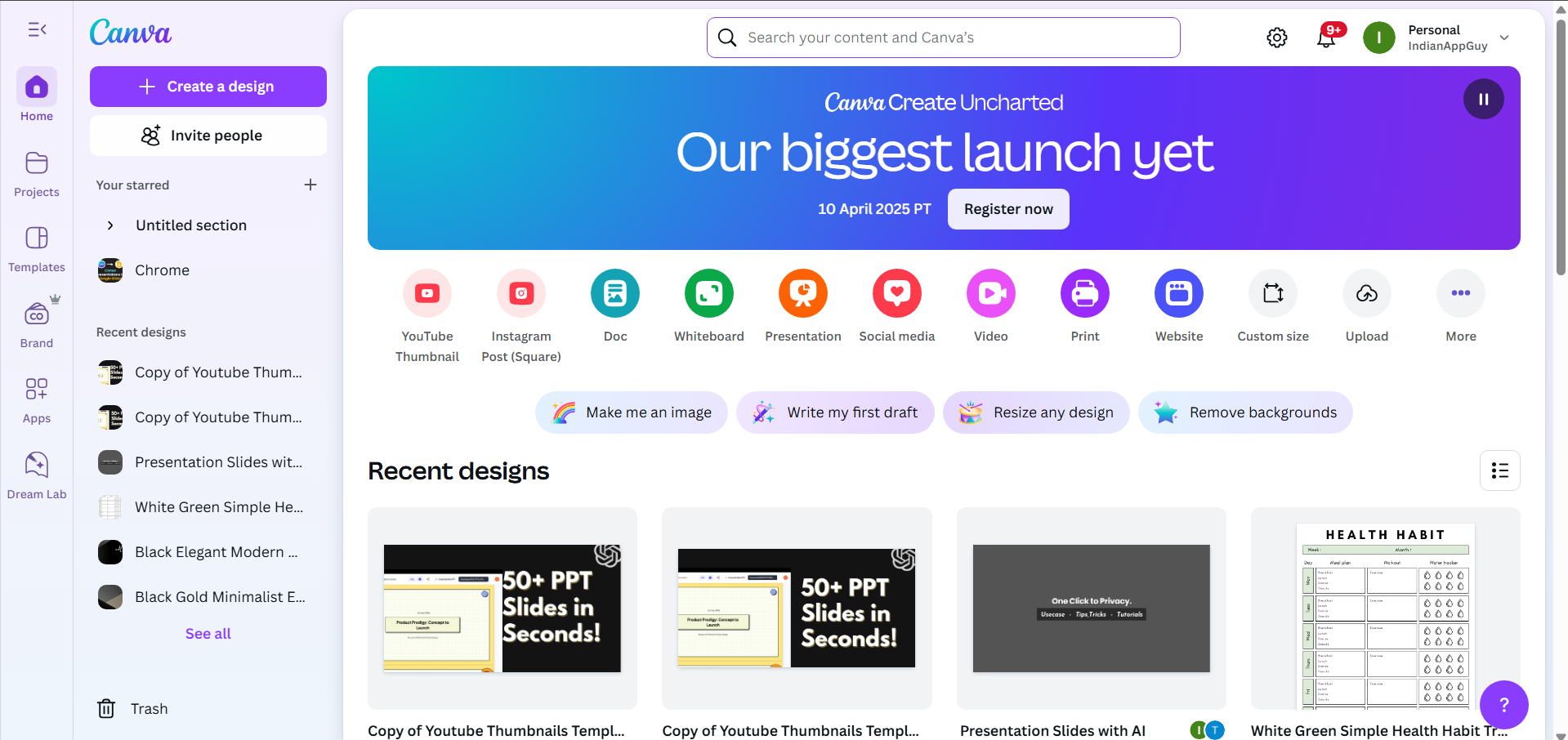Expand the Untitled section
This screenshot has width=1568, height=740.
point(110,225)
